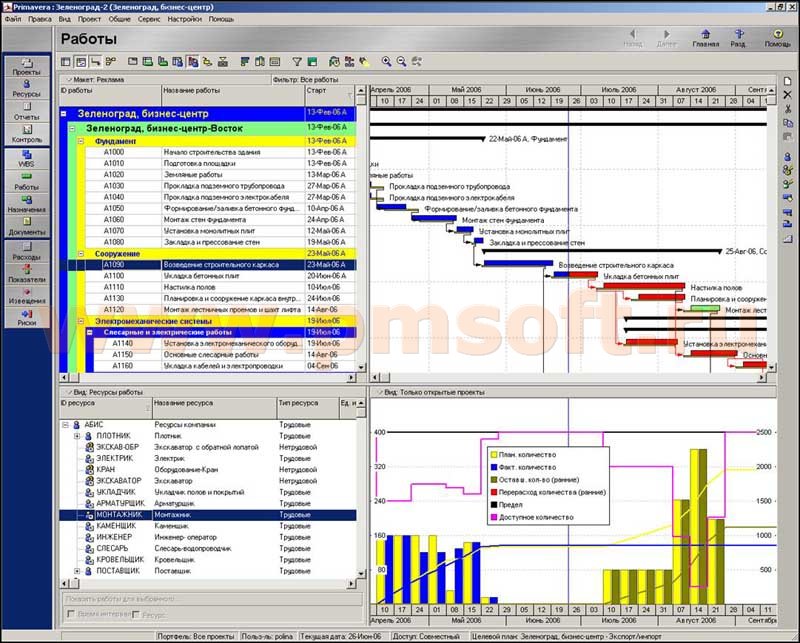Open Вид: Только открытые проекты dropdown
This screenshot has height=643, width=800.
[430, 392]
